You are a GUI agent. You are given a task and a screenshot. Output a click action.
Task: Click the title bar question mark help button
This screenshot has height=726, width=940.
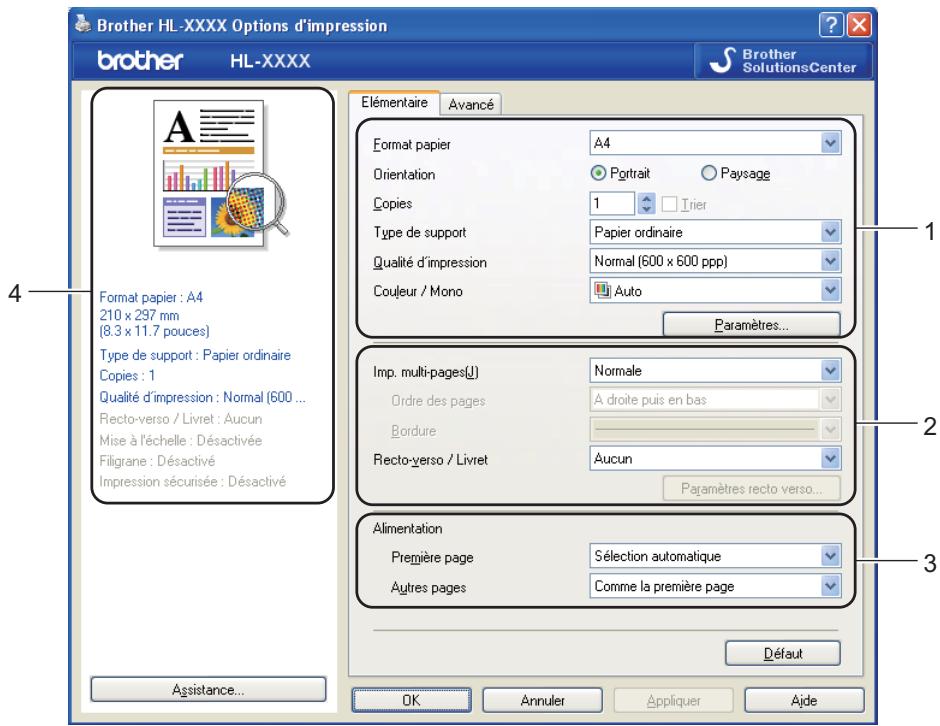point(831,25)
